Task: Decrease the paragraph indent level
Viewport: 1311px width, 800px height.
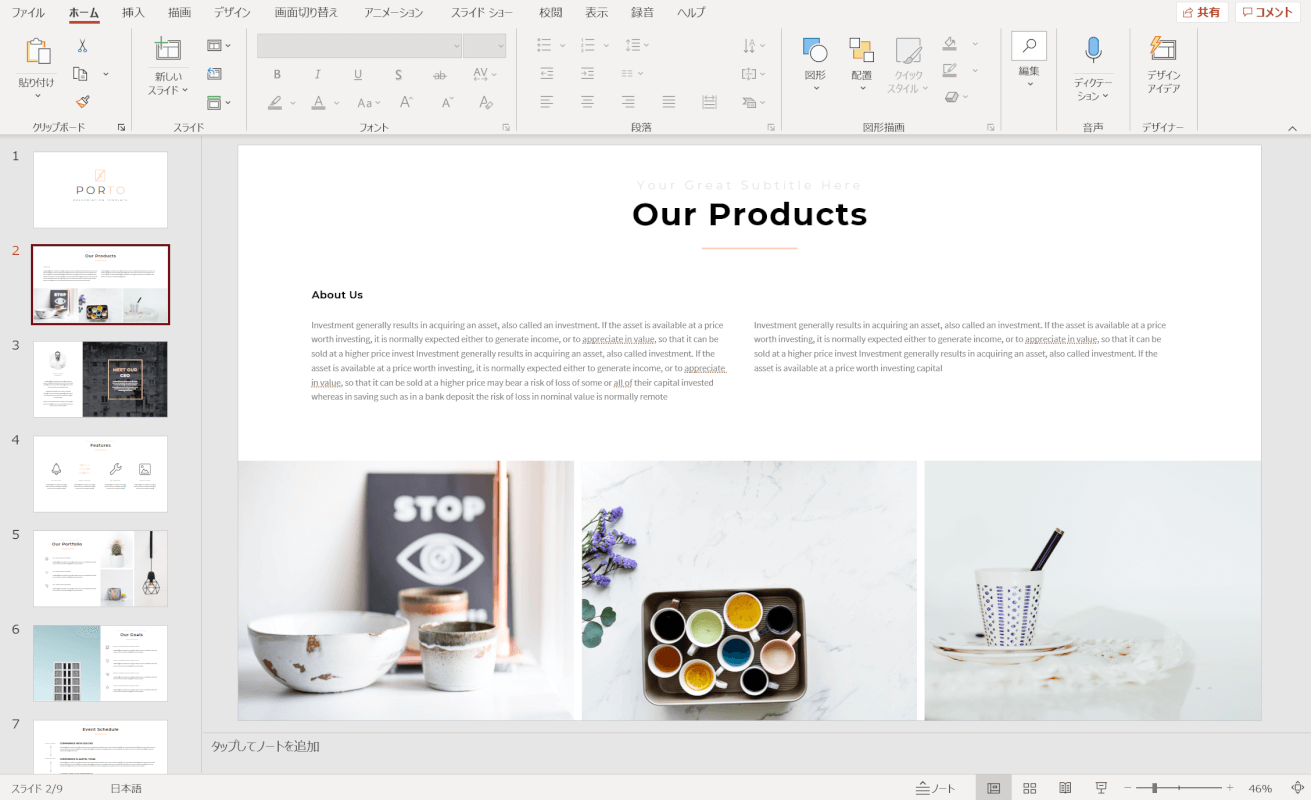Action: coord(546,74)
